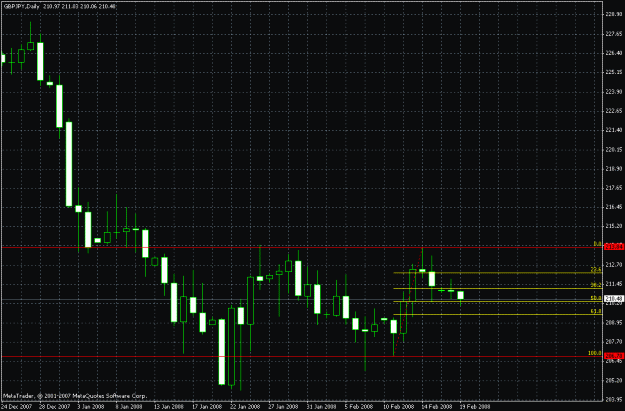
Task: Click the red 213.84 price marker
Action: (x=614, y=247)
